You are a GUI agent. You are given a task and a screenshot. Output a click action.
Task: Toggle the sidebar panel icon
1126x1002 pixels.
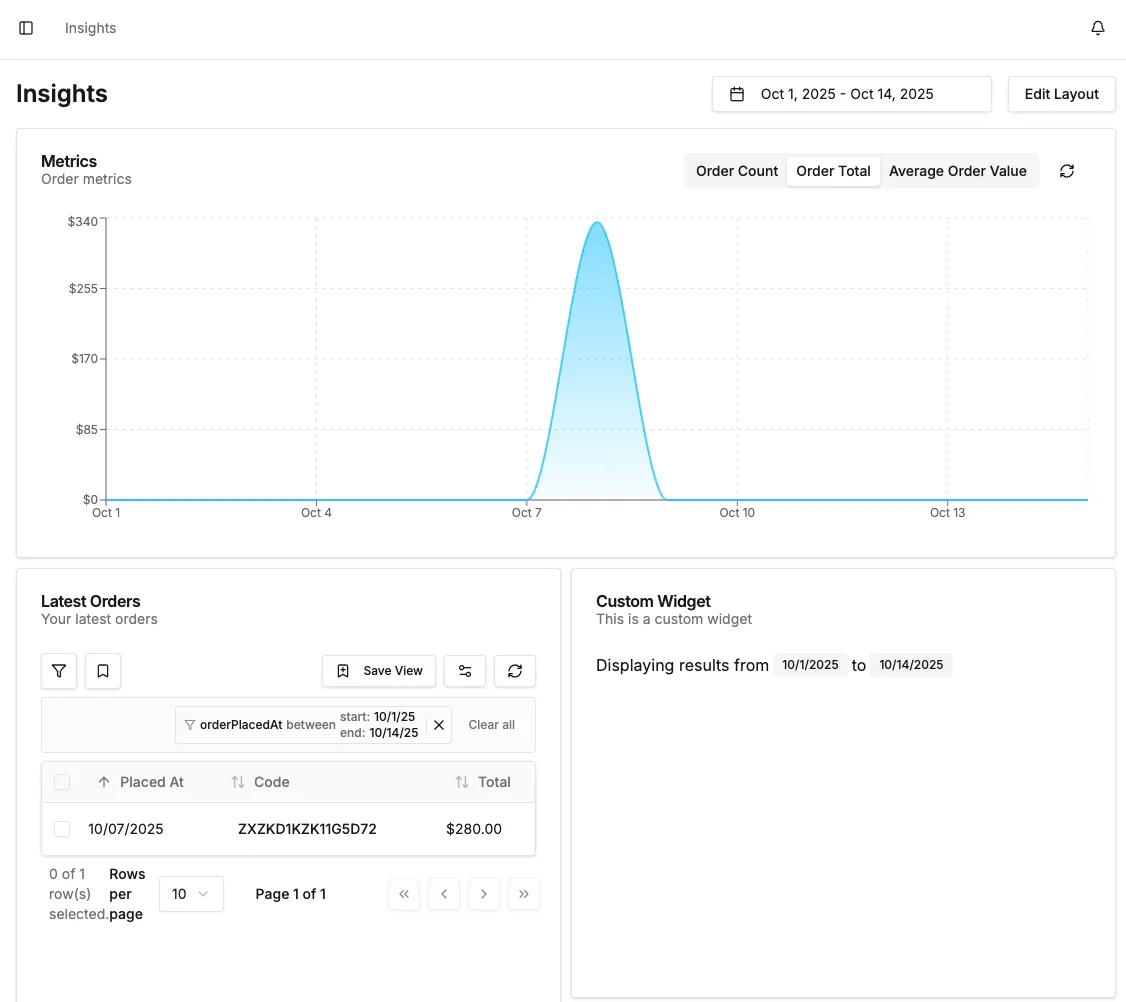click(x=26, y=28)
